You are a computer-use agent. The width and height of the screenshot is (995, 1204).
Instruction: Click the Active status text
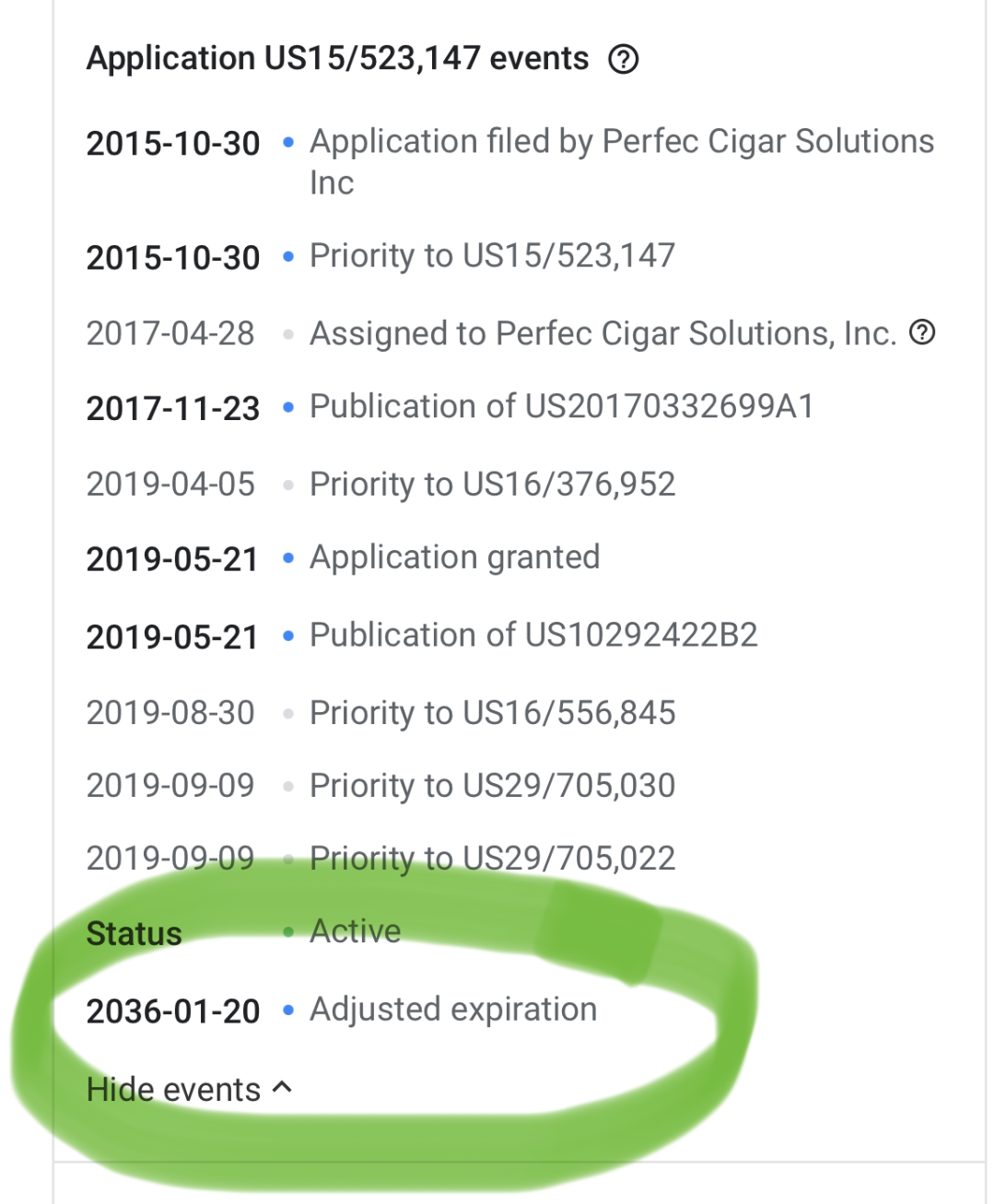pyautogui.click(x=356, y=931)
